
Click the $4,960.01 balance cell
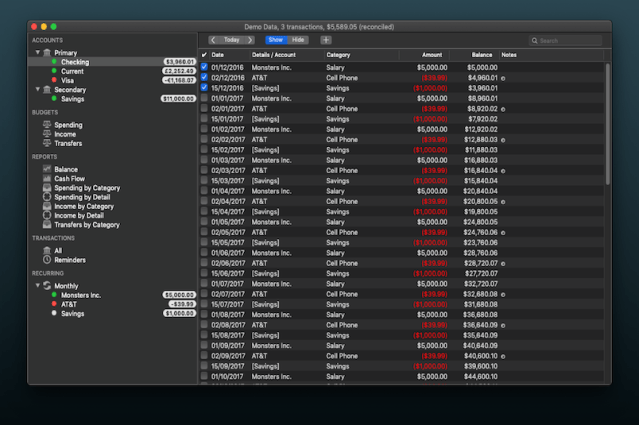tap(482, 78)
